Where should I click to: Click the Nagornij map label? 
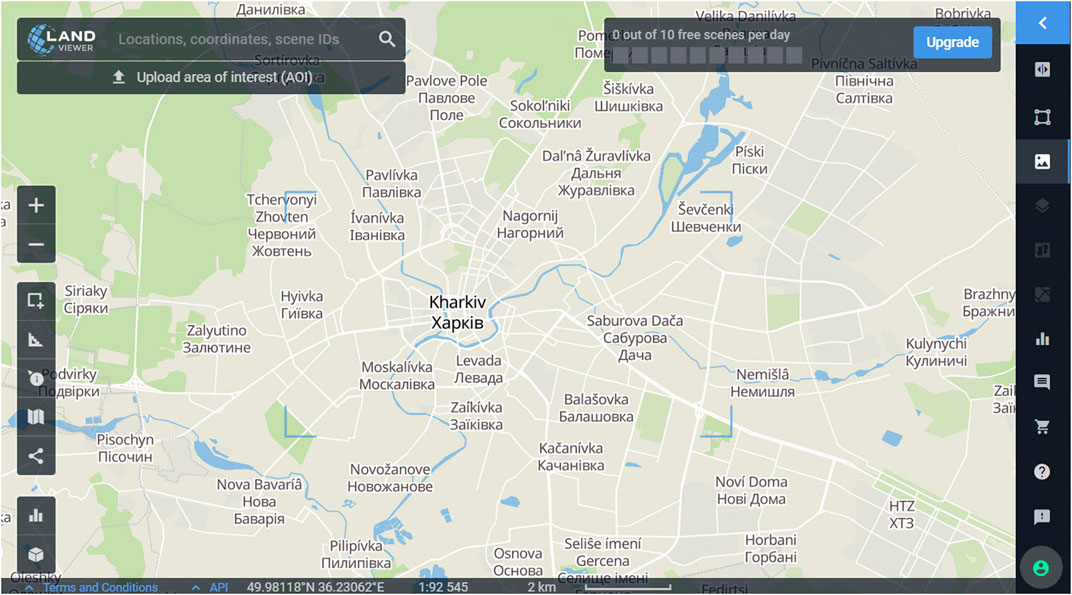[x=530, y=224]
